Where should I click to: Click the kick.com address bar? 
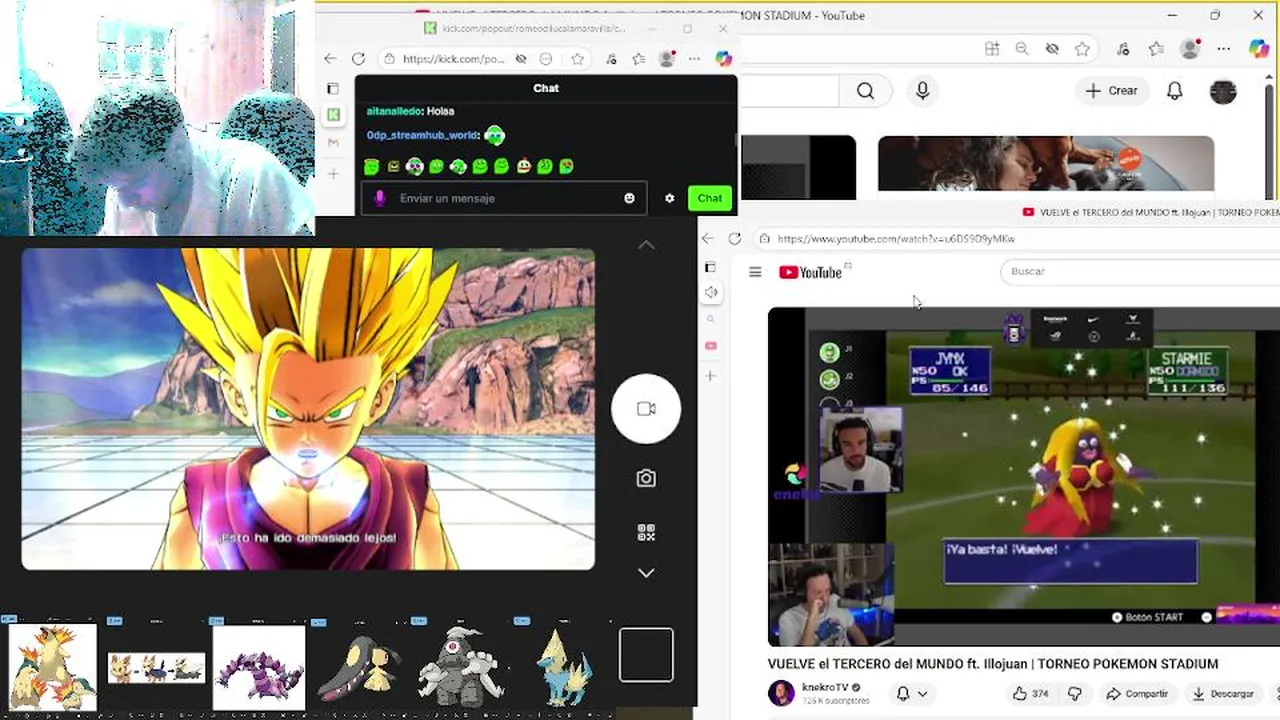(455, 59)
